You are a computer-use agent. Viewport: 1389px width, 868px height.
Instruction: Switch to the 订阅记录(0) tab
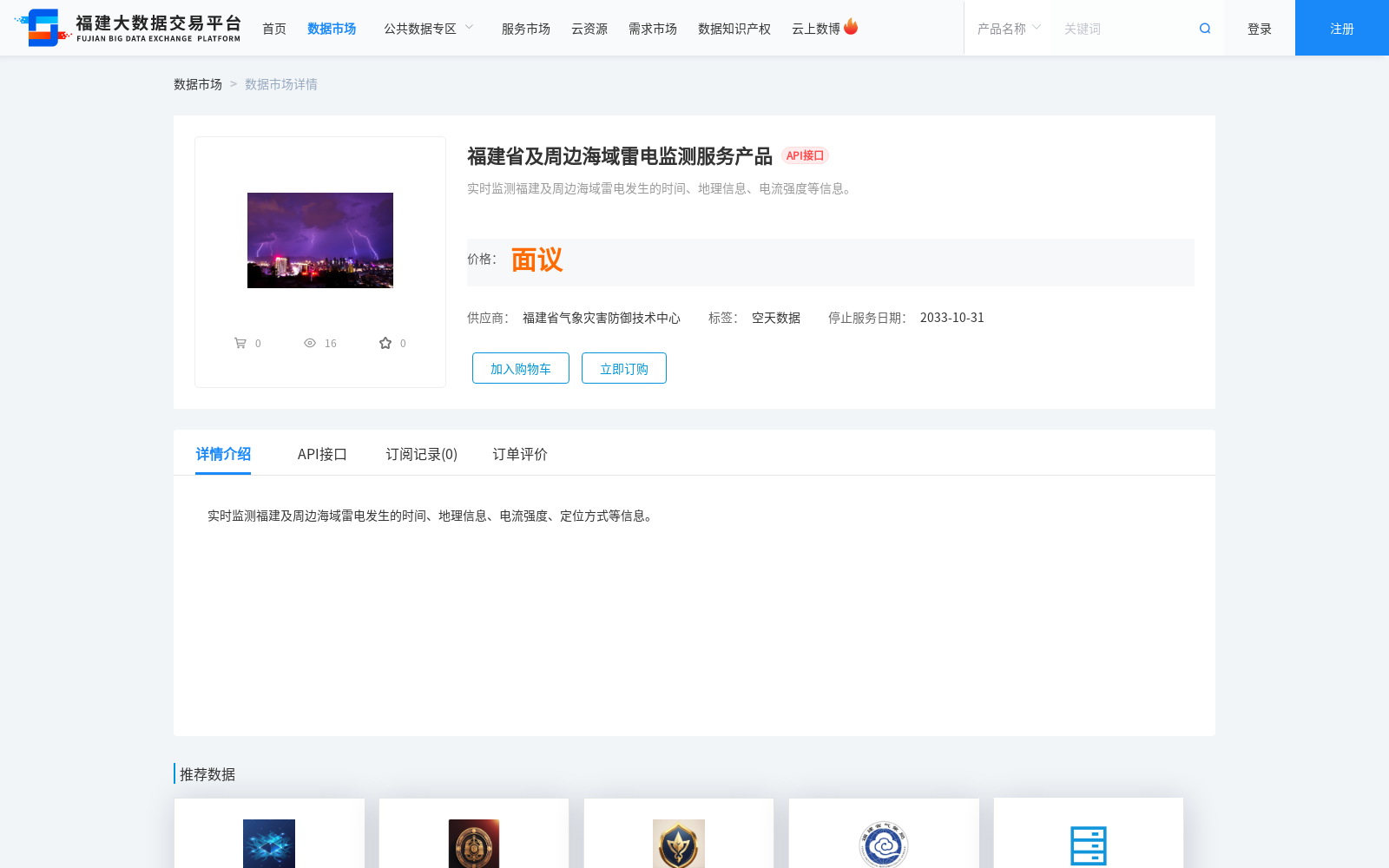tap(422, 454)
